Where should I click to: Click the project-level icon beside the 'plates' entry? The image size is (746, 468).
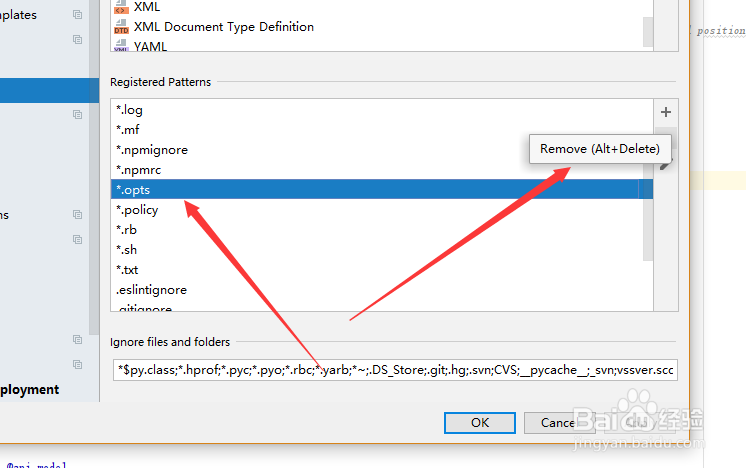pyautogui.click(x=78, y=15)
